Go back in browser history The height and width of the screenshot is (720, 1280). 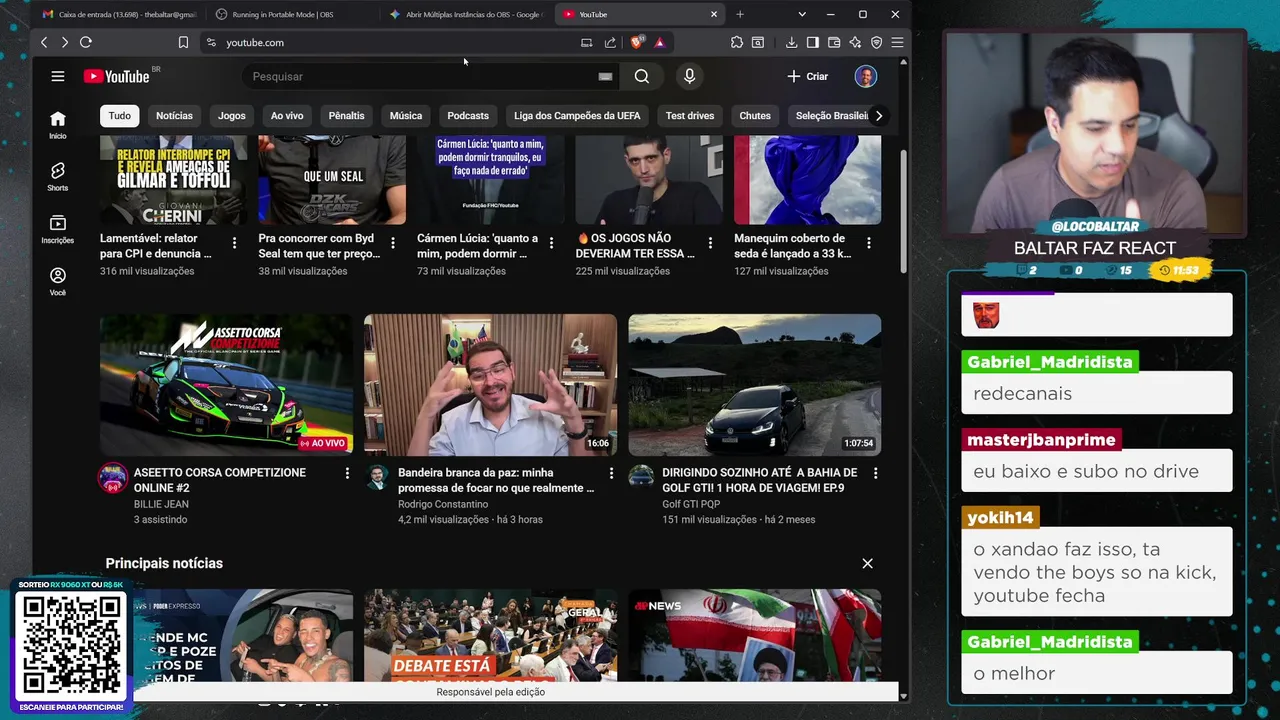coord(44,42)
